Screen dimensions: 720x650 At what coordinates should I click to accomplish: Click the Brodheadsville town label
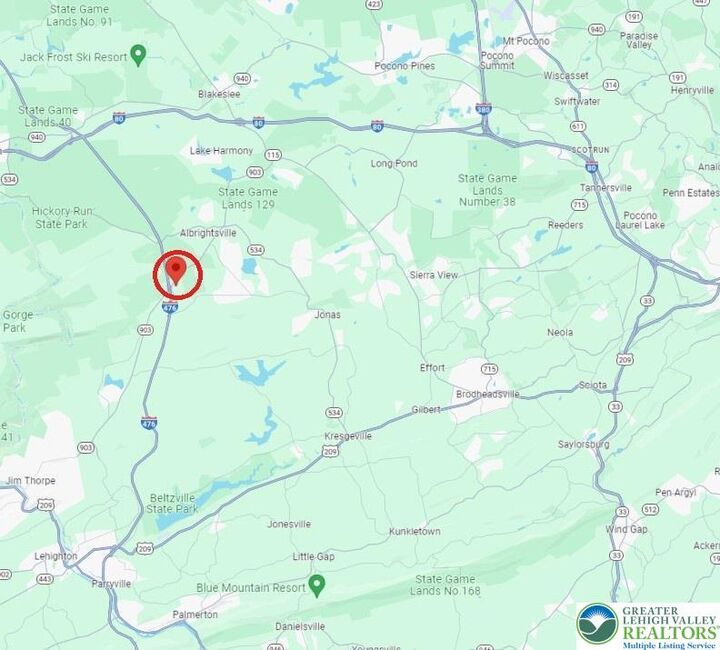point(488,394)
